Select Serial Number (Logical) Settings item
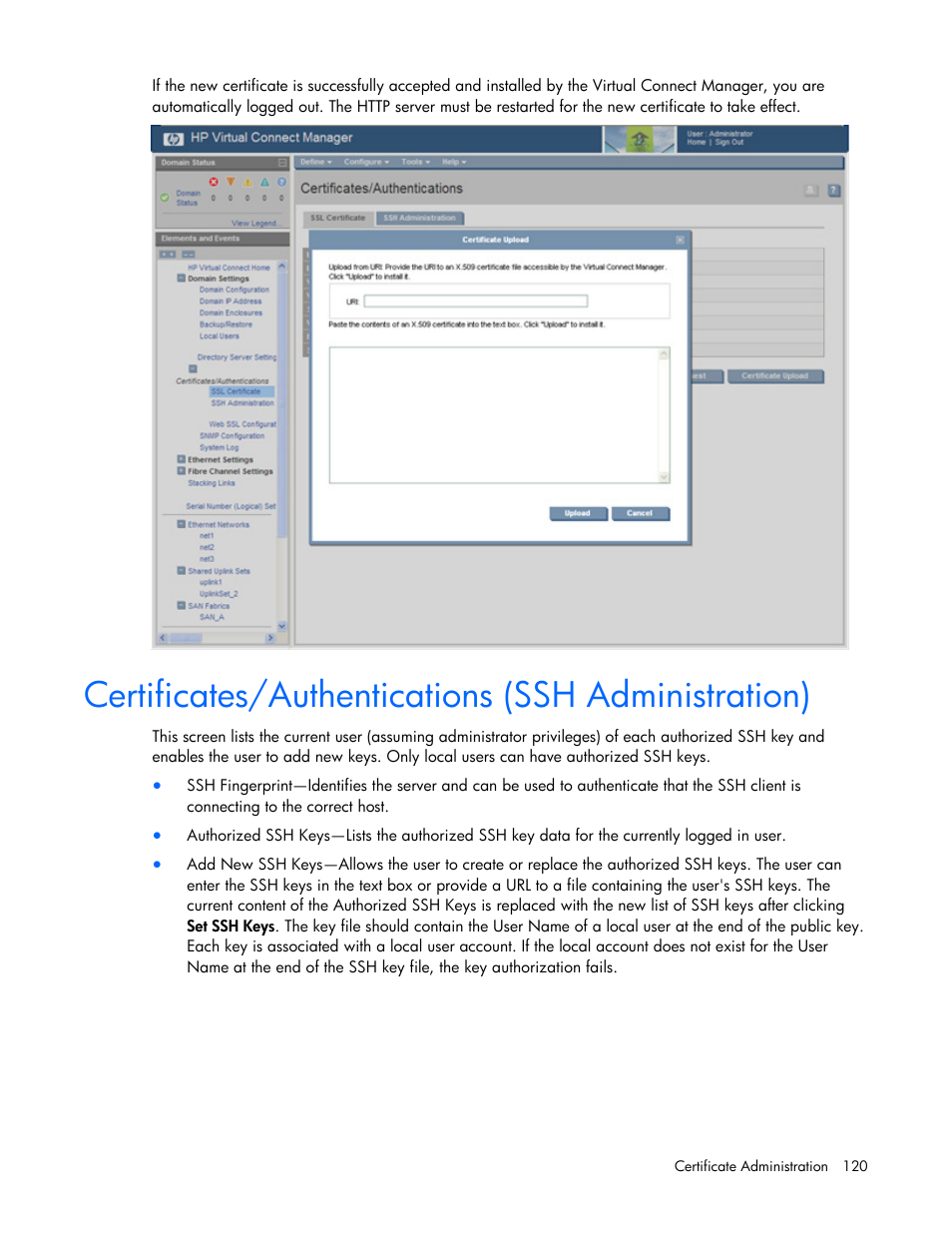This screenshot has height=1233, width=952. [232, 506]
